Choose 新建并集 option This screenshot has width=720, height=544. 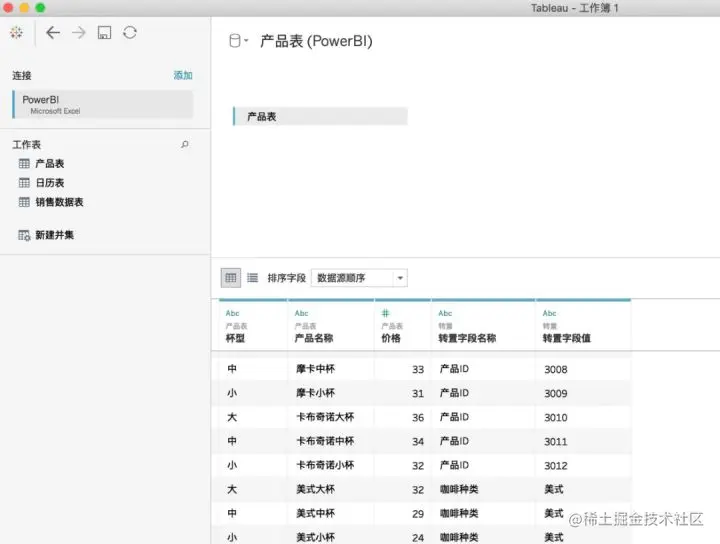[55, 235]
